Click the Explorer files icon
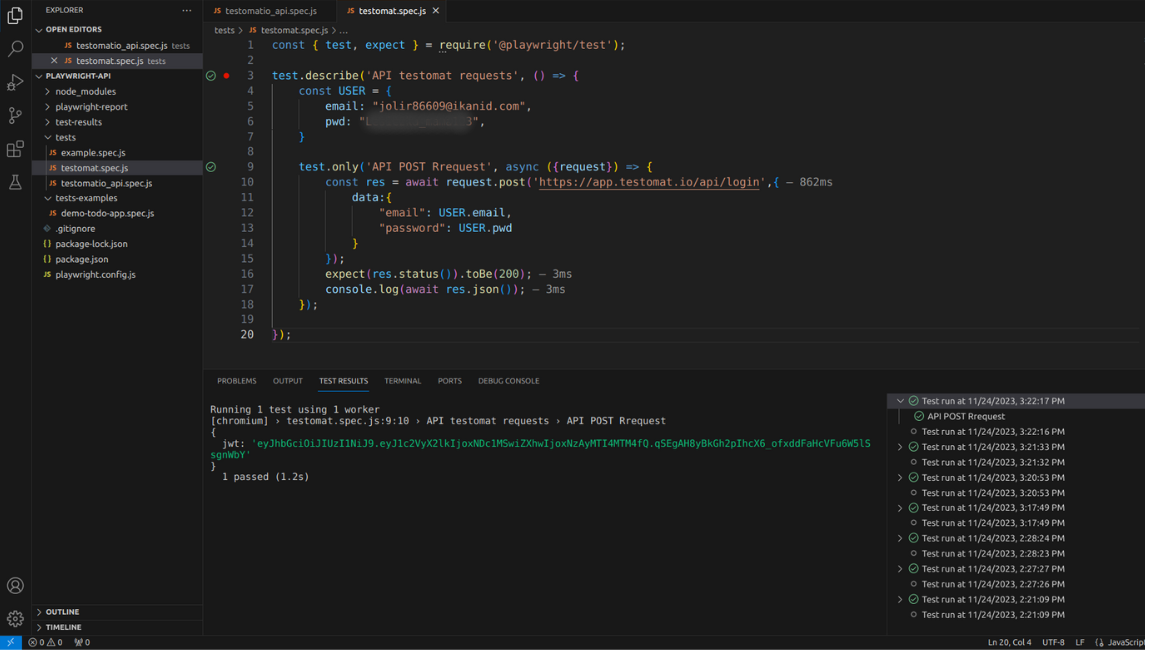The image size is (1150, 650). point(15,15)
